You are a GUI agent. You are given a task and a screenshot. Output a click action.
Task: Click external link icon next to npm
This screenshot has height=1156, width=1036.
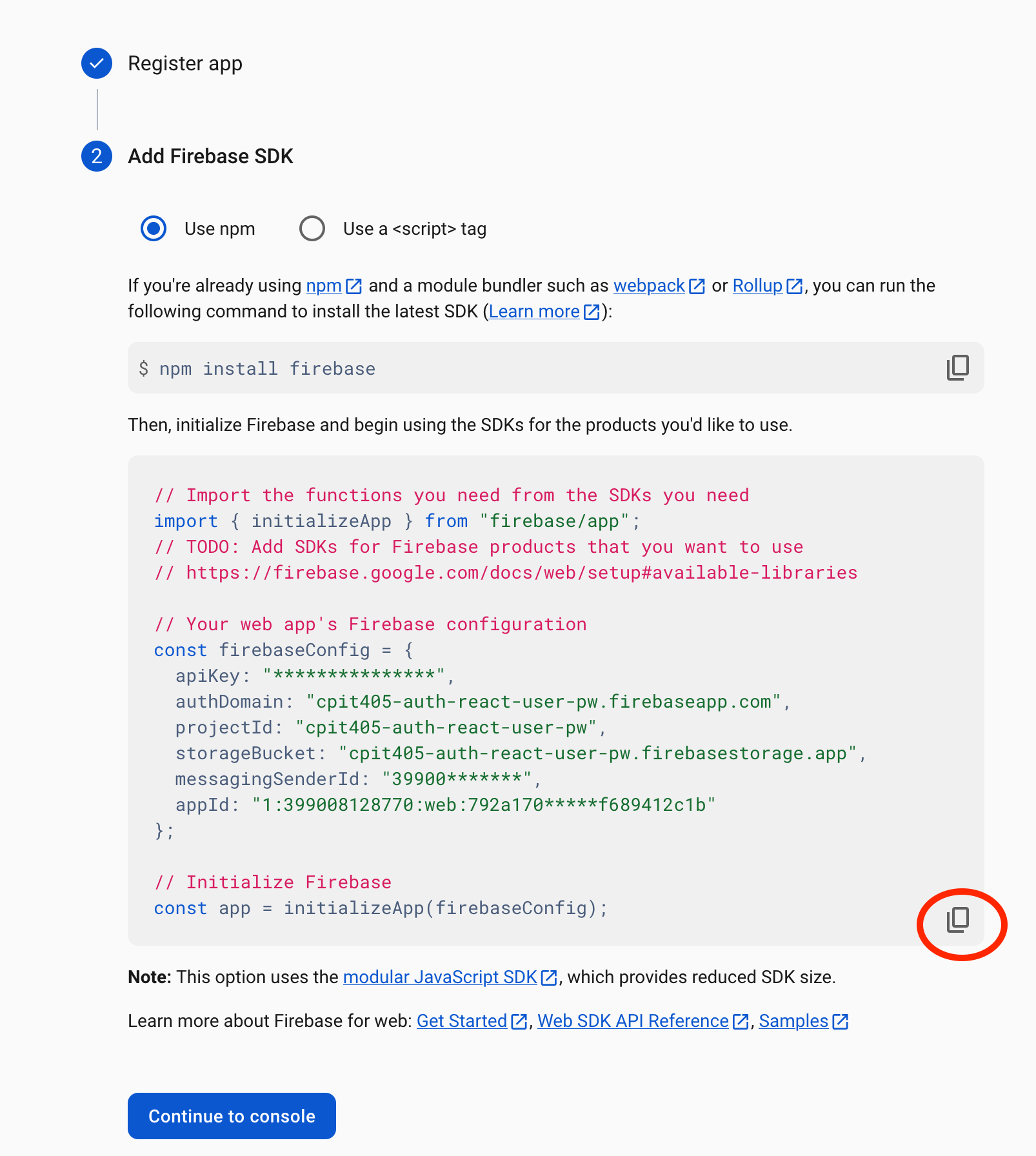[354, 286]
